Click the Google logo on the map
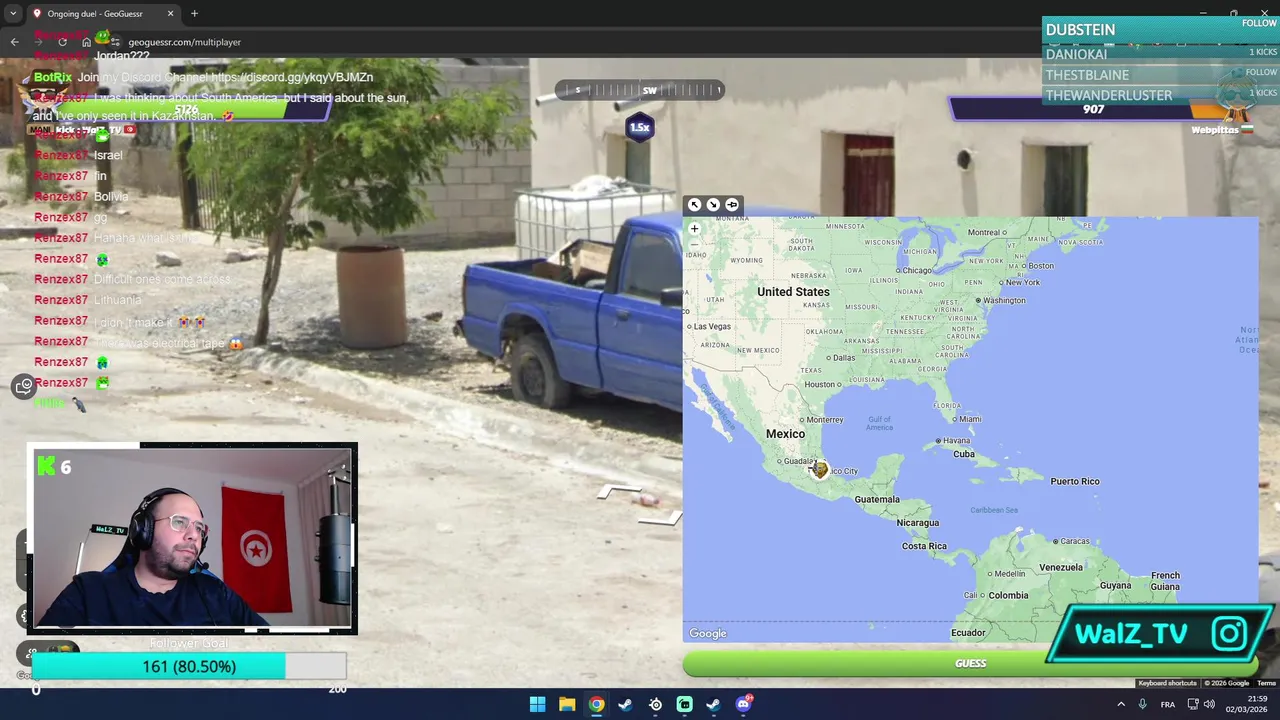 (708, 633)
